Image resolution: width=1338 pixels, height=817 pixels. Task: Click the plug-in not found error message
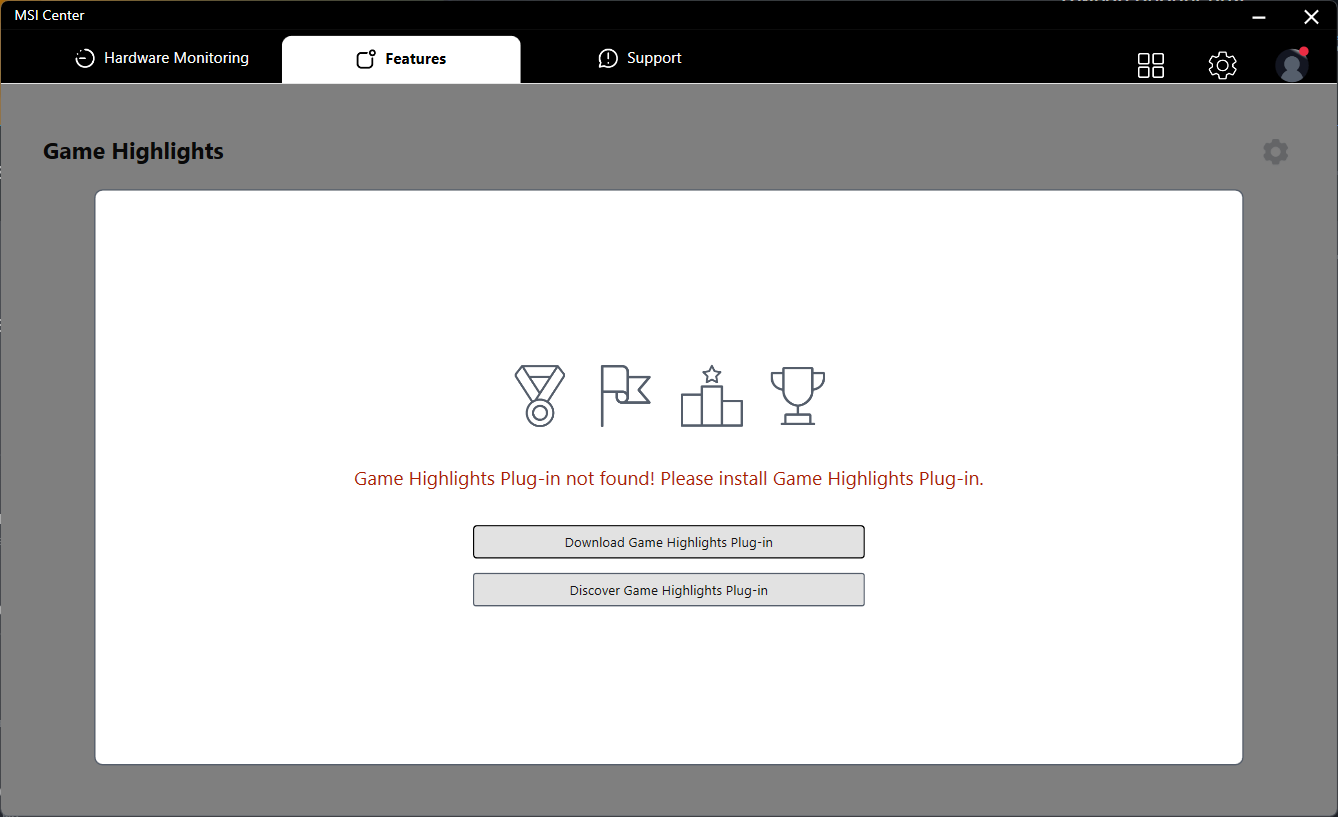[x=669, y=479]
